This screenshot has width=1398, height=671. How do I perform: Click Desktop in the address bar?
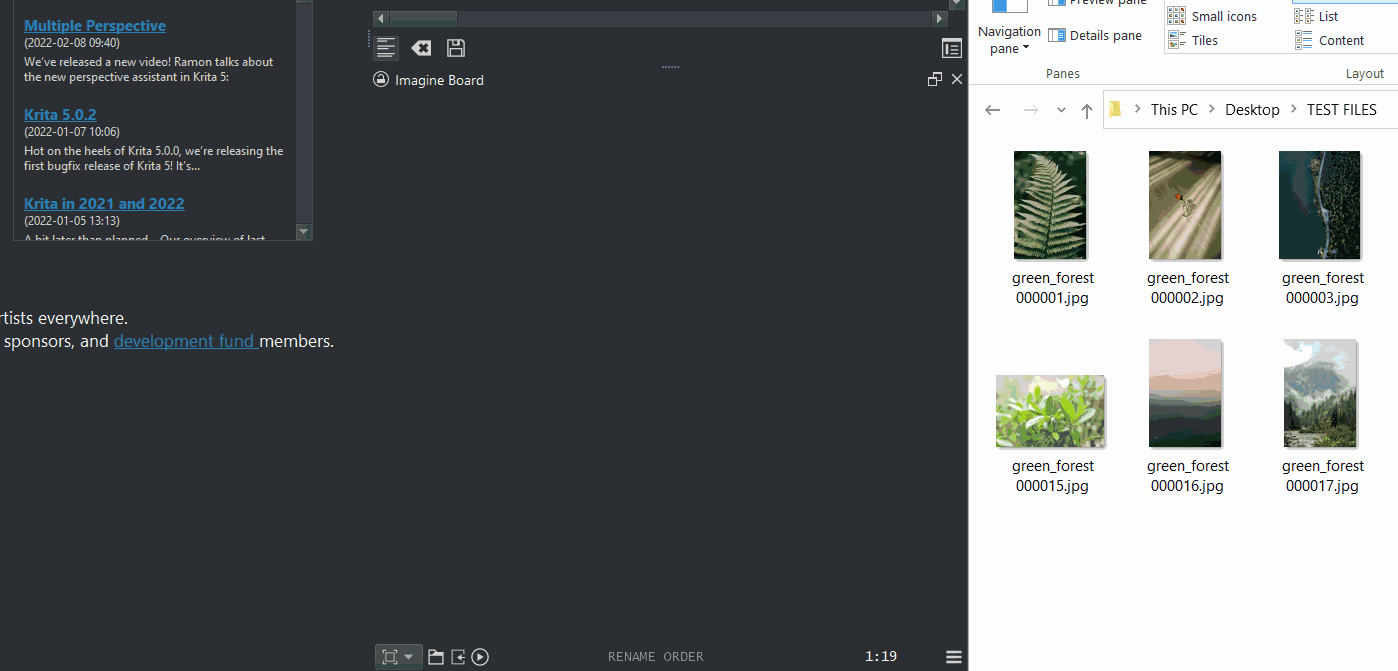click(x=1252, y=110)
